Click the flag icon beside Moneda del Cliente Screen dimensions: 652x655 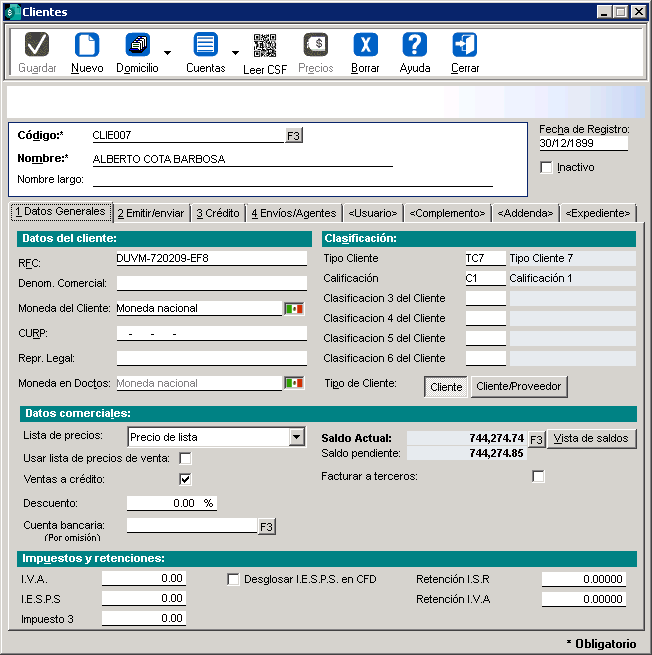294,309
